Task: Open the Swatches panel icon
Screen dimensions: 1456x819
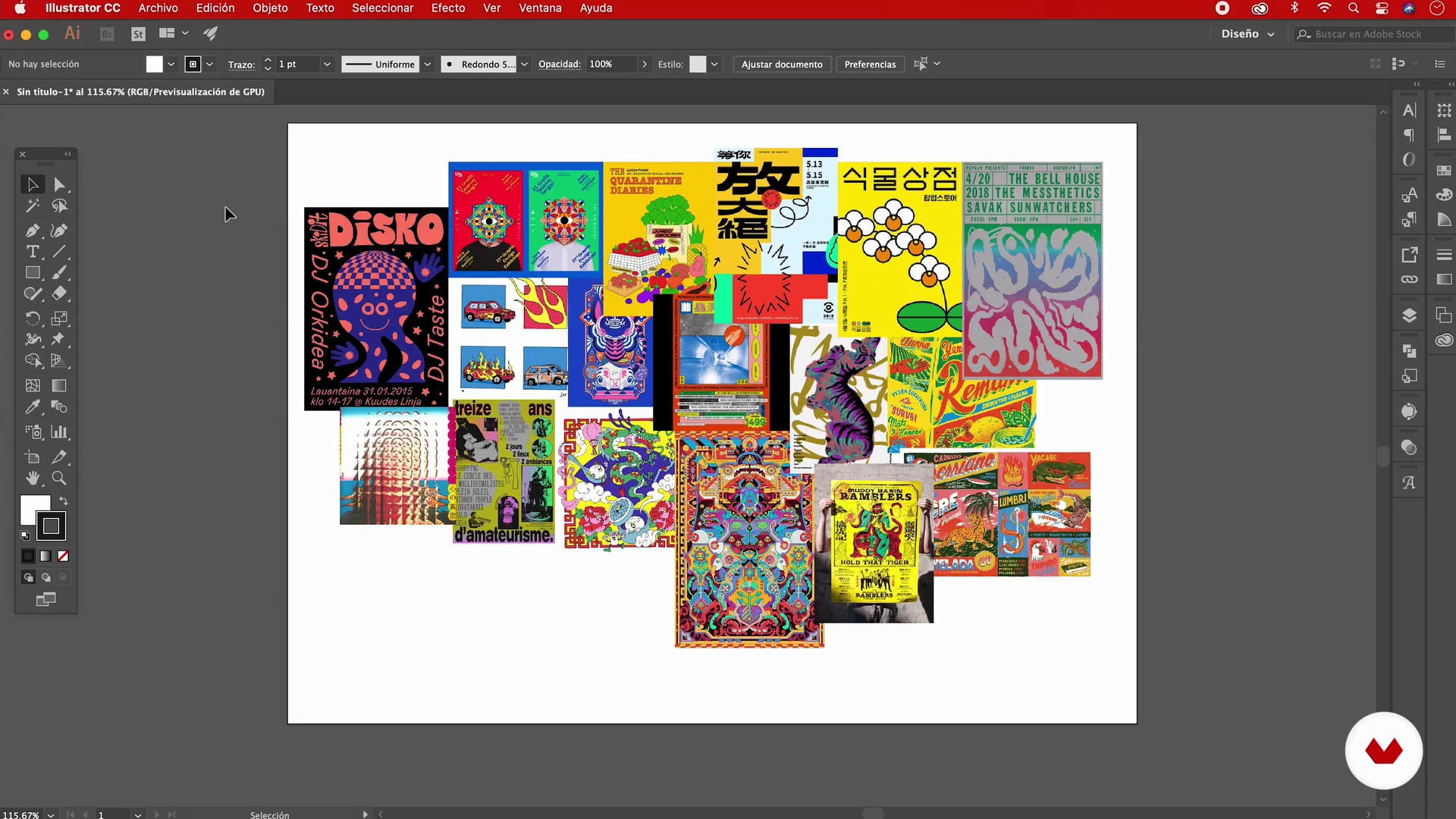Action: click(x=1444, y=171)
